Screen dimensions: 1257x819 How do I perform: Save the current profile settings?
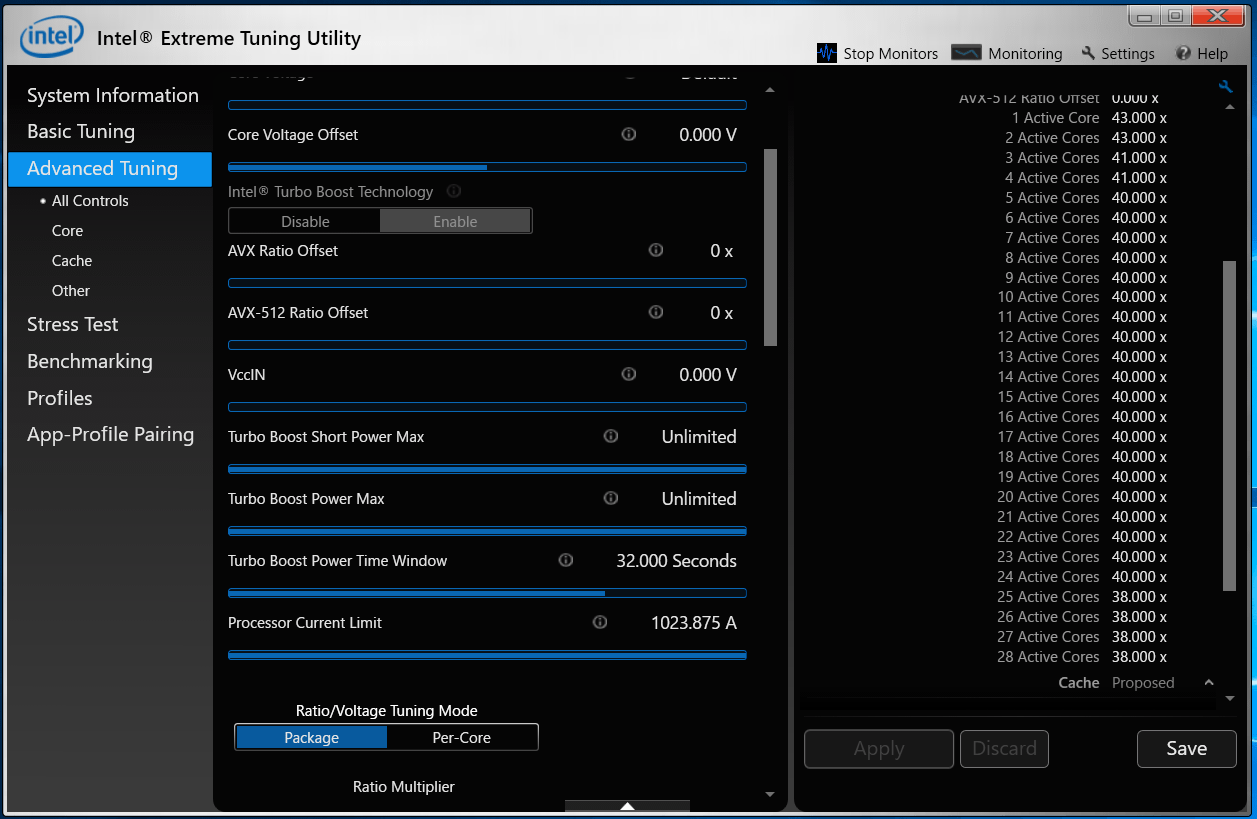click(x=1186, y=748)
